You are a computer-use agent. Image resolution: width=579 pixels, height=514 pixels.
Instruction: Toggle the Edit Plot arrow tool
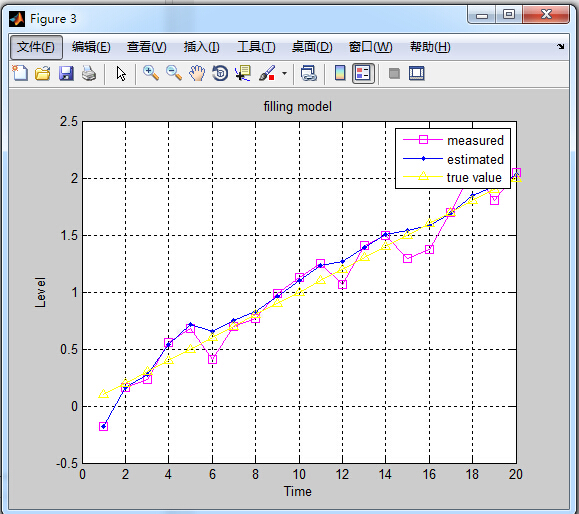tap(121, 73)
